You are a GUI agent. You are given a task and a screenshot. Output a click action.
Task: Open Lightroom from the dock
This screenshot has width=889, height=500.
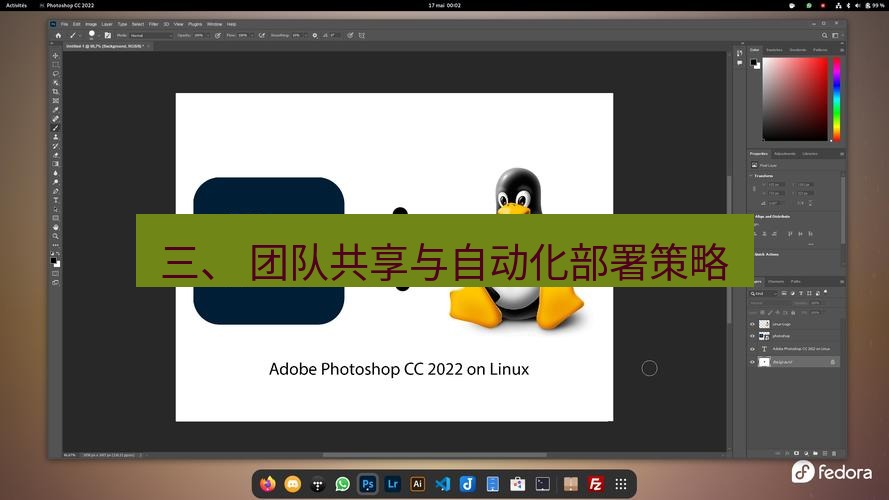click(x=392, y=484)
